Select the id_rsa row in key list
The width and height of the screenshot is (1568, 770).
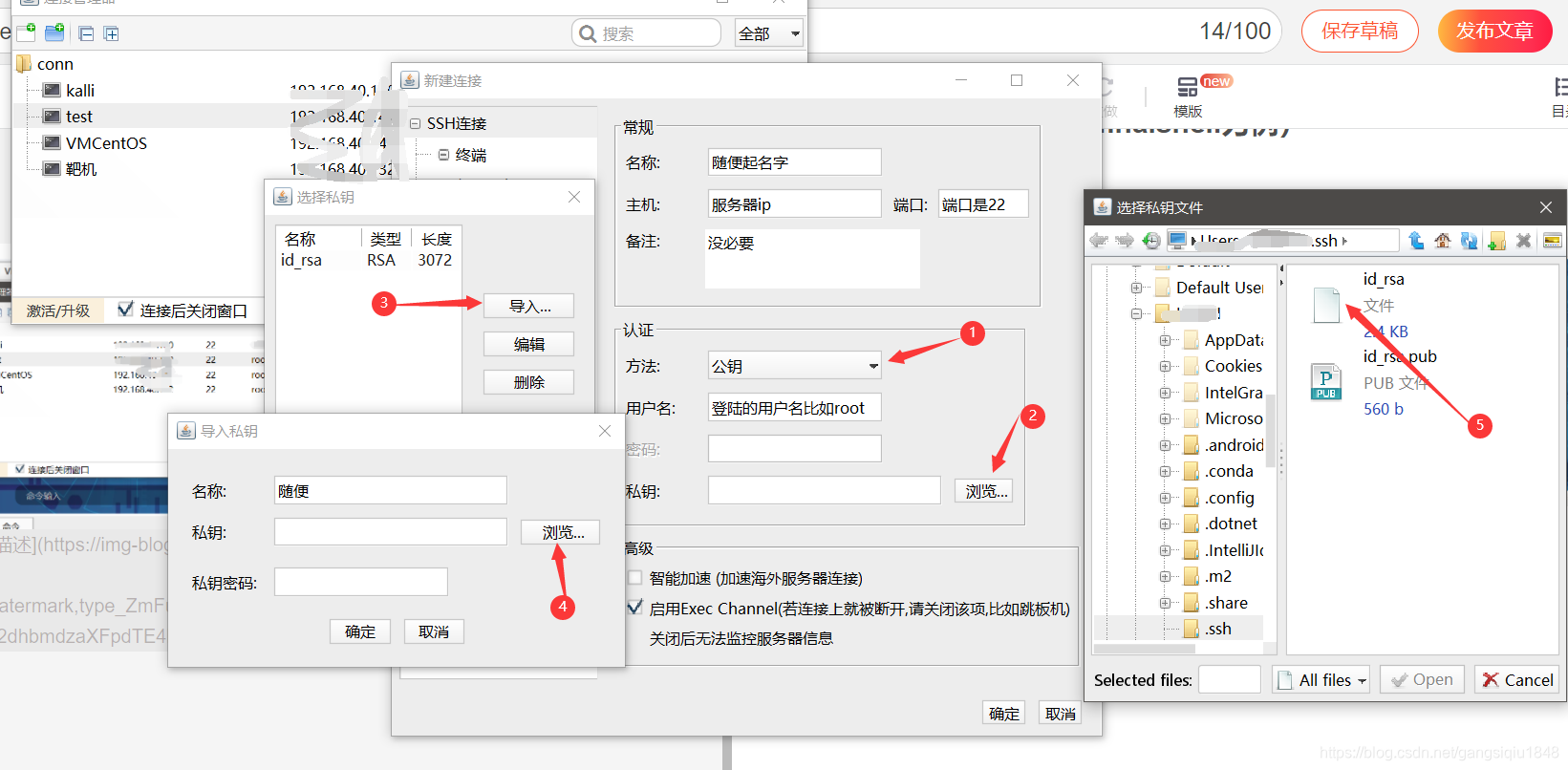[367, 260]
